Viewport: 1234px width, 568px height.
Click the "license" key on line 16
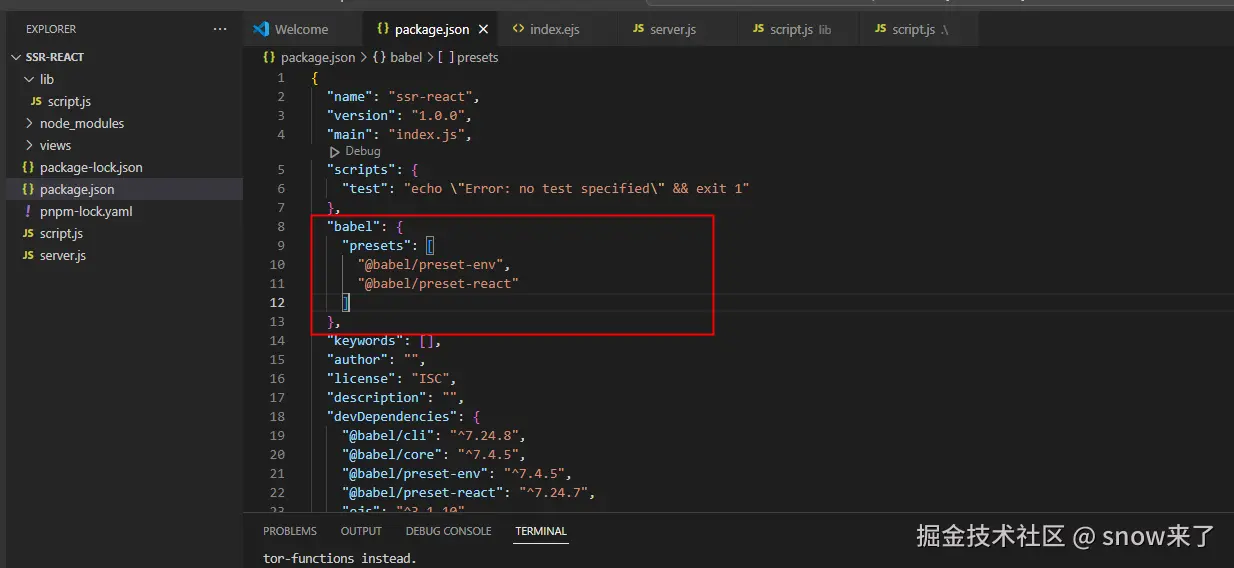click(361, 379)
